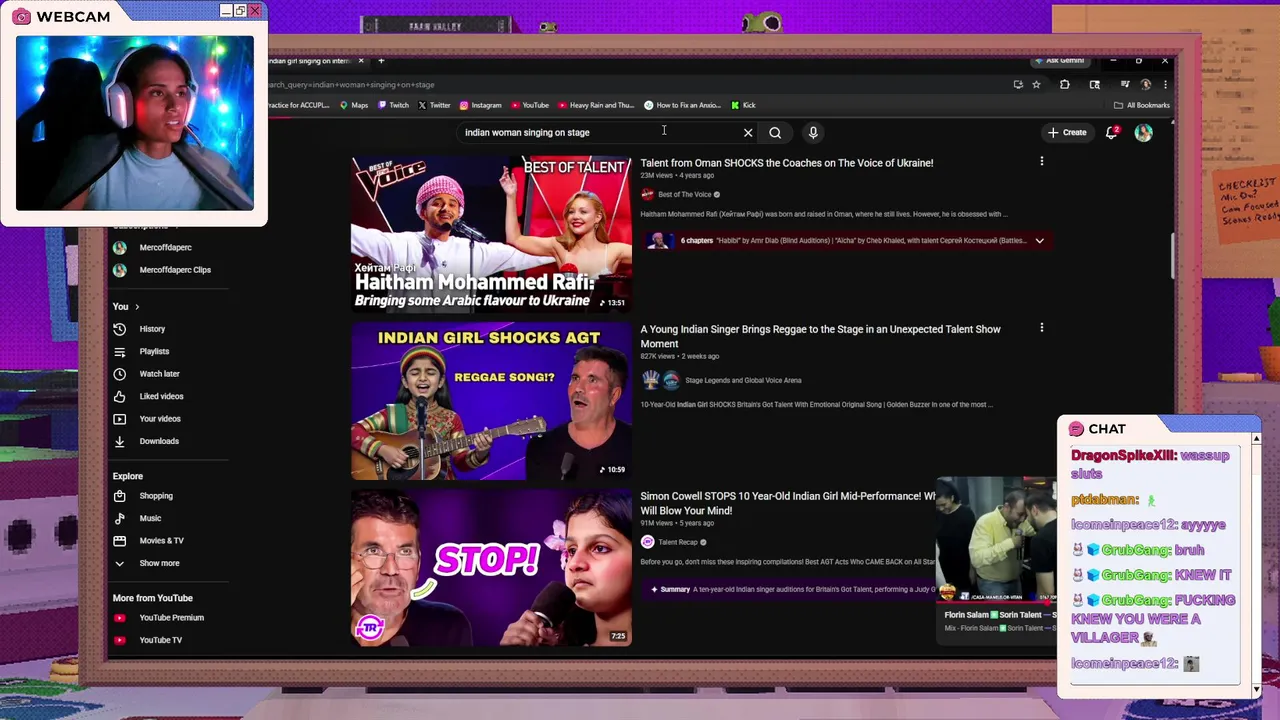Image resolution: width=1280 pixels, height=720 pixels.
Task: Open Mercoffdaperc Clips subscription channel
Action: coord(162,270)
